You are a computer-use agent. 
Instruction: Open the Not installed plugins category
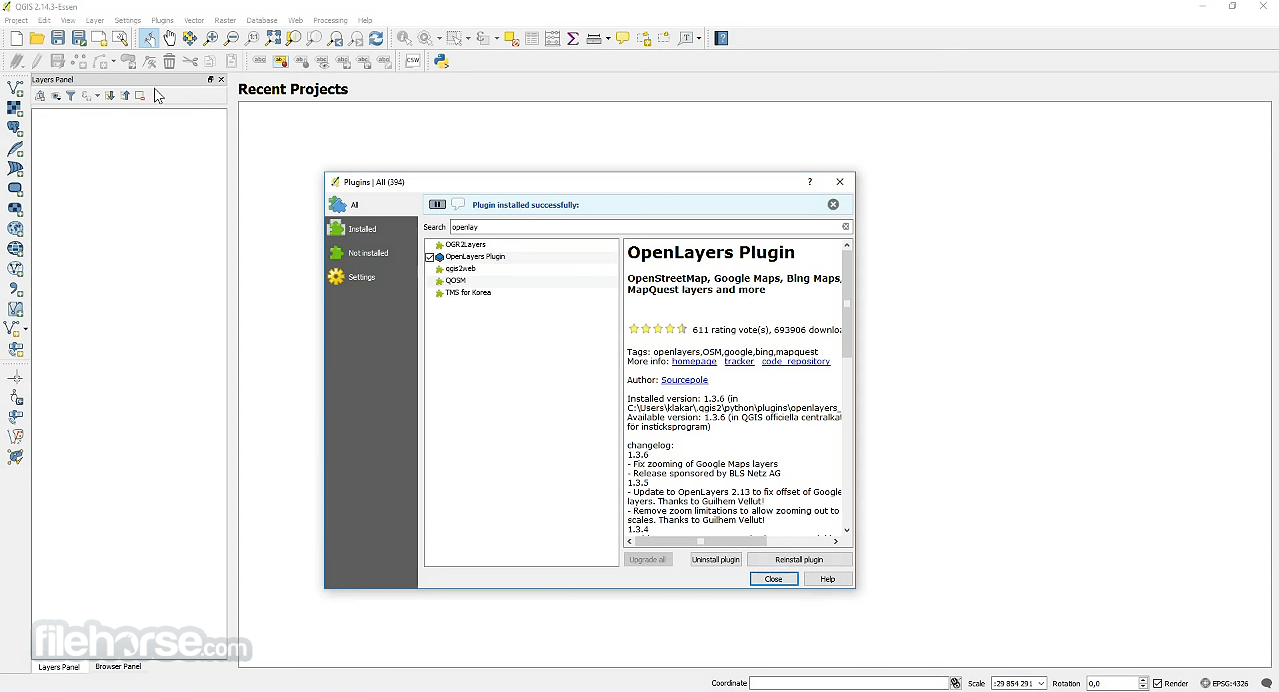[371, 253]
